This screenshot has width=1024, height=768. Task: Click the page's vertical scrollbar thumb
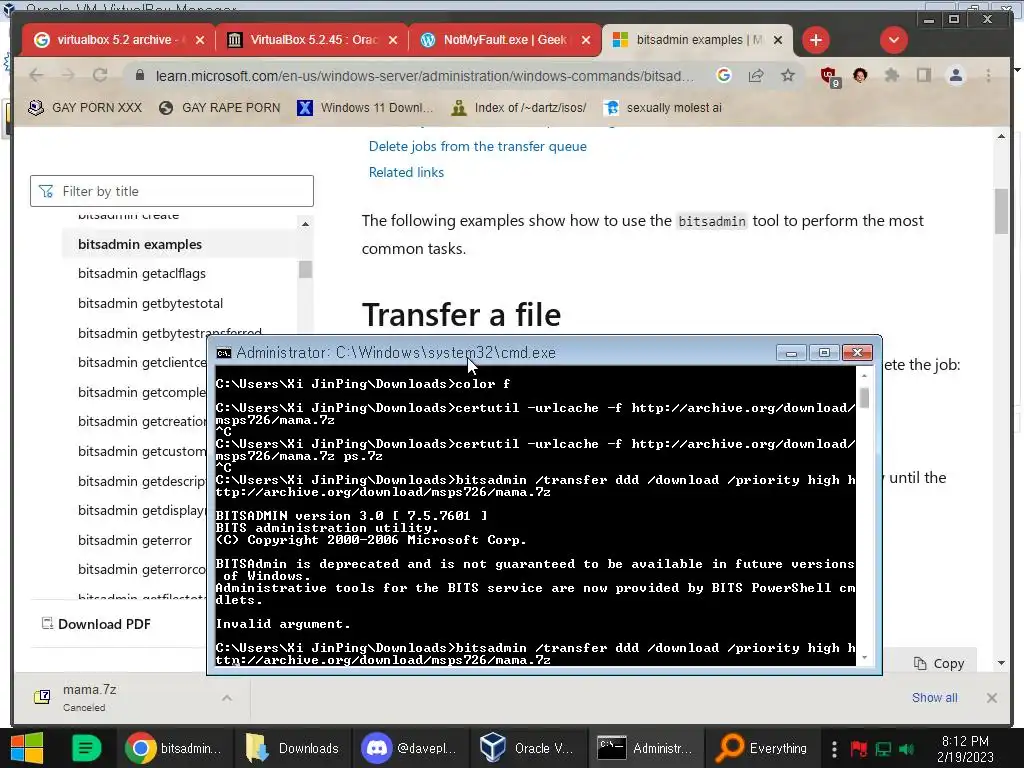[x=1001, y=210]
